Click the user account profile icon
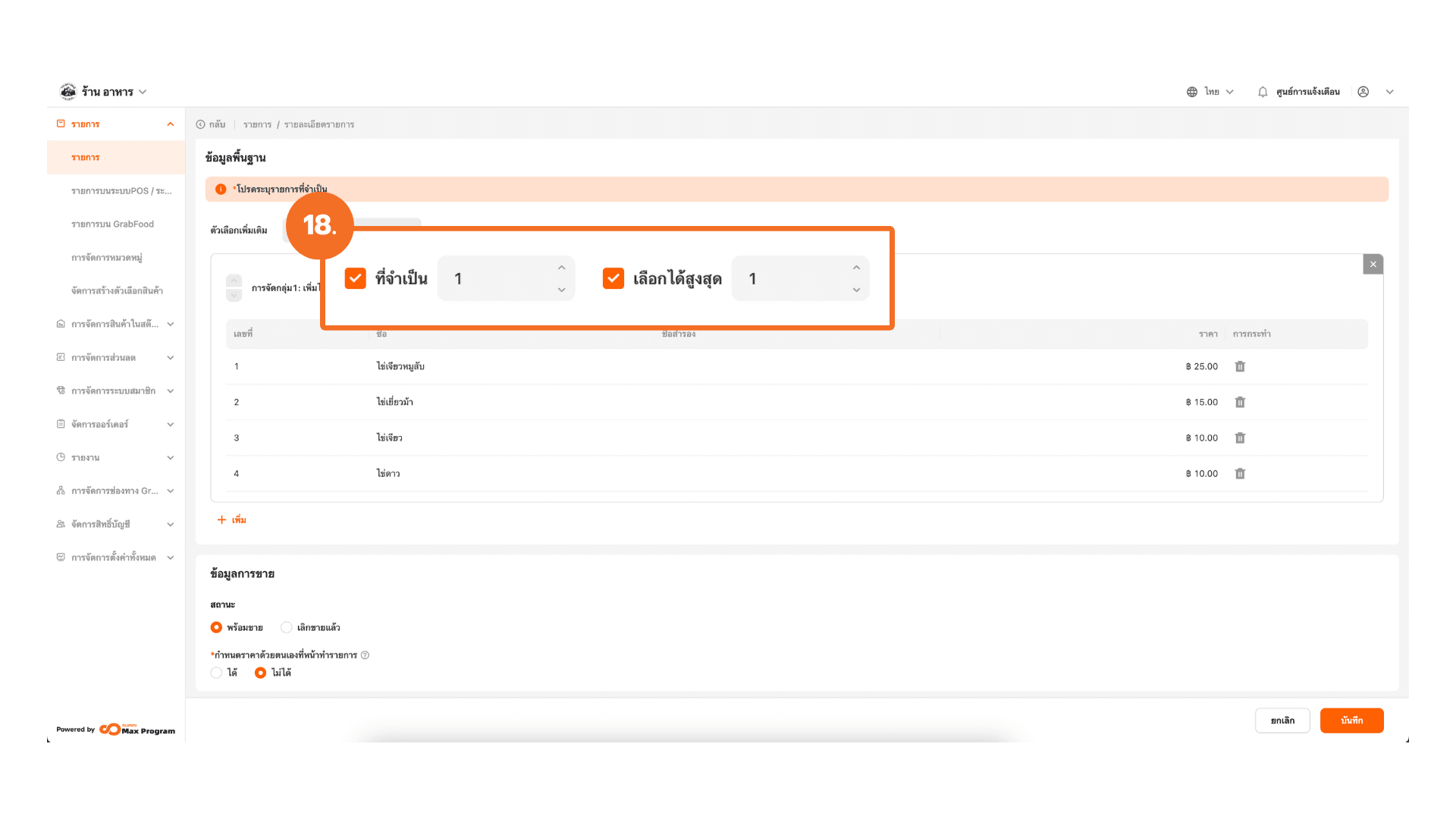 point(1363,92)
